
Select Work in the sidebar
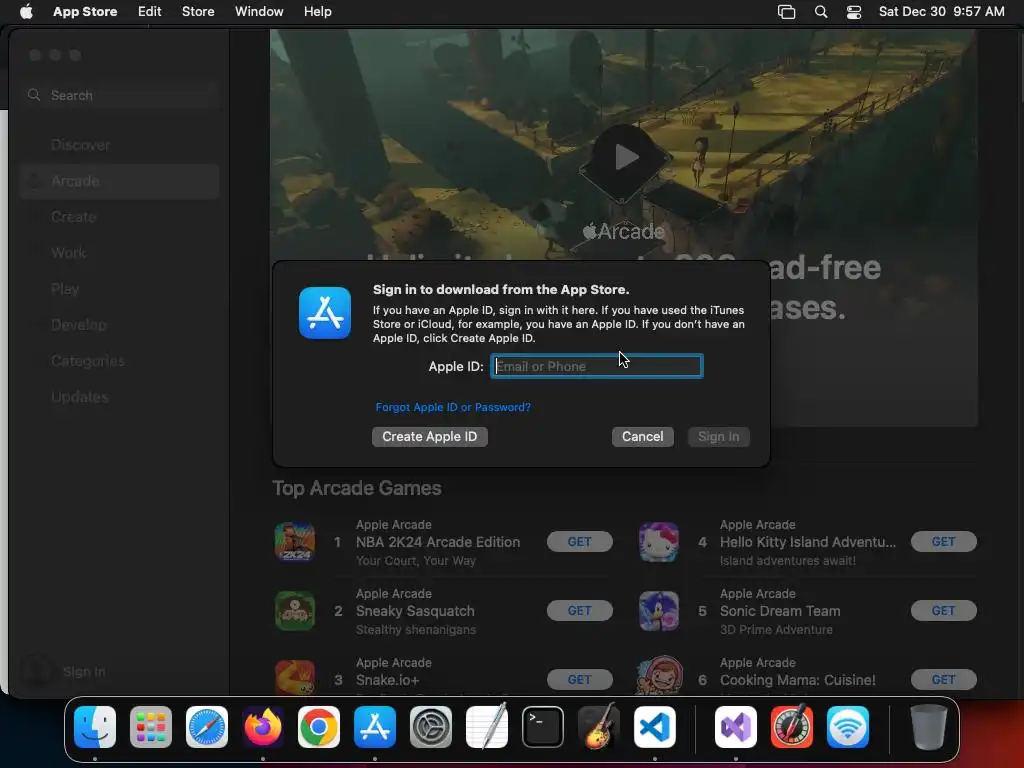coord(120,253)
